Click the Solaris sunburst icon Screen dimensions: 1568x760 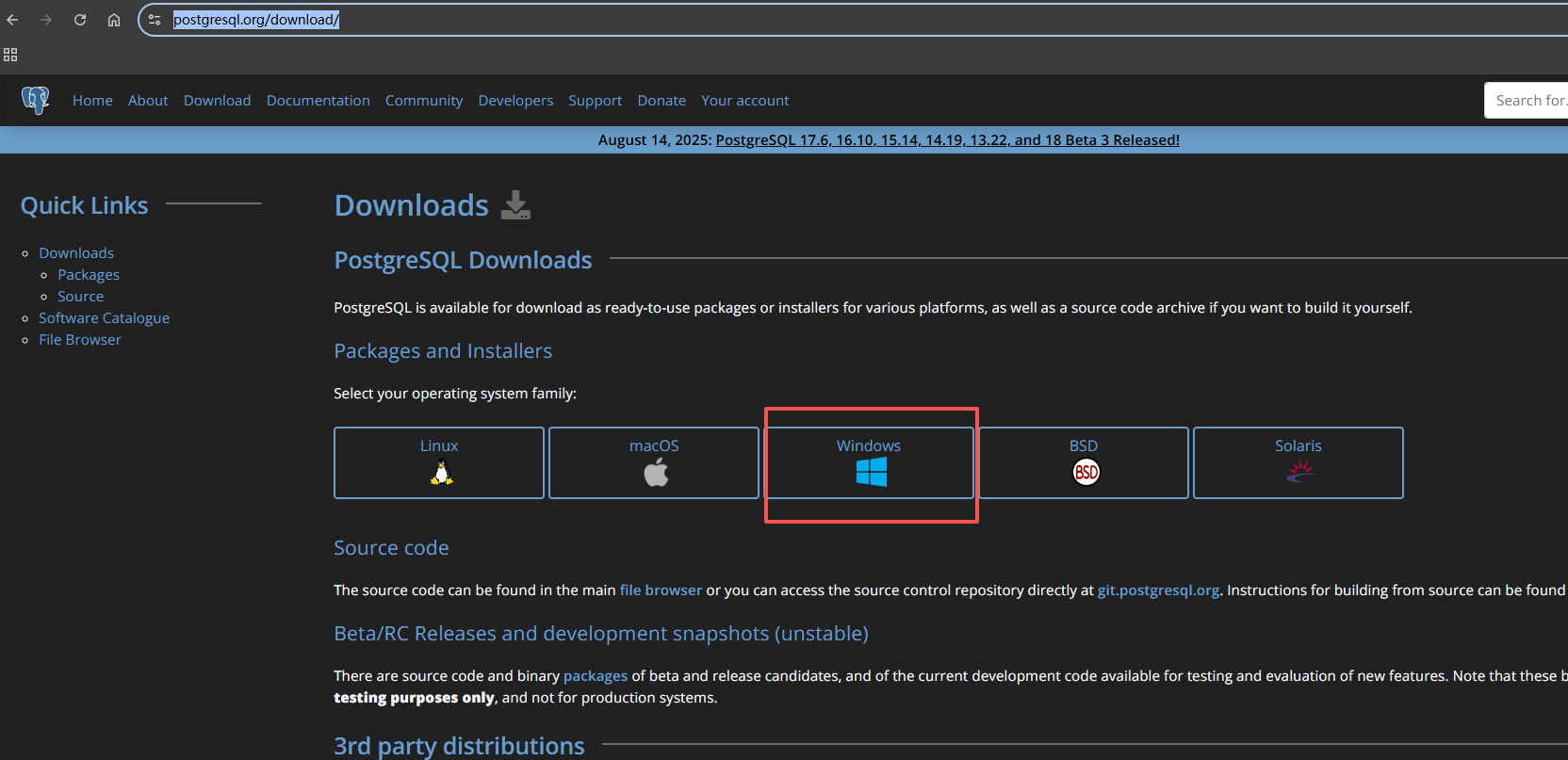[1300, 472]
